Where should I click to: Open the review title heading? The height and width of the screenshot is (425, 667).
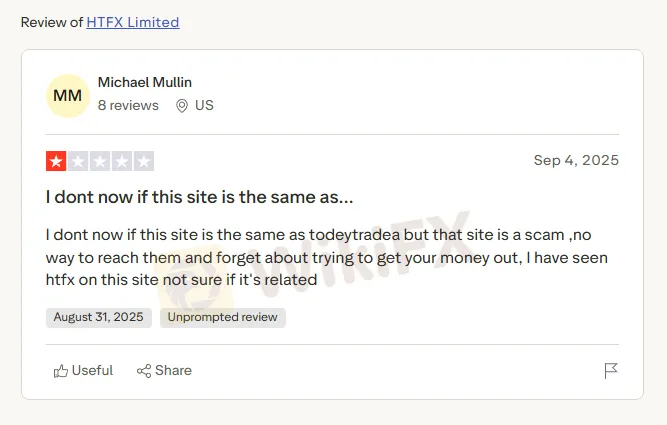click(x=200, y=197)
